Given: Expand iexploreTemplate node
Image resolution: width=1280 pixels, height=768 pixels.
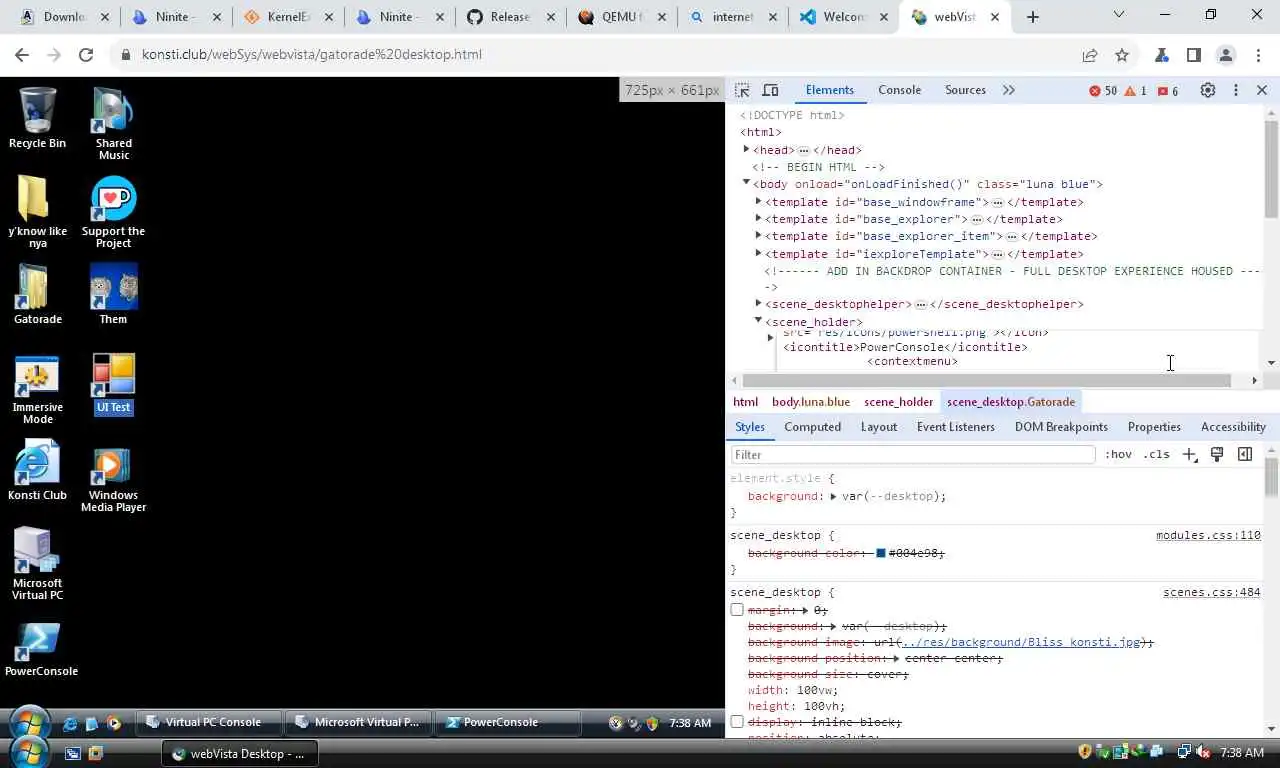Looking at the screenshot, I should (758, 253).
